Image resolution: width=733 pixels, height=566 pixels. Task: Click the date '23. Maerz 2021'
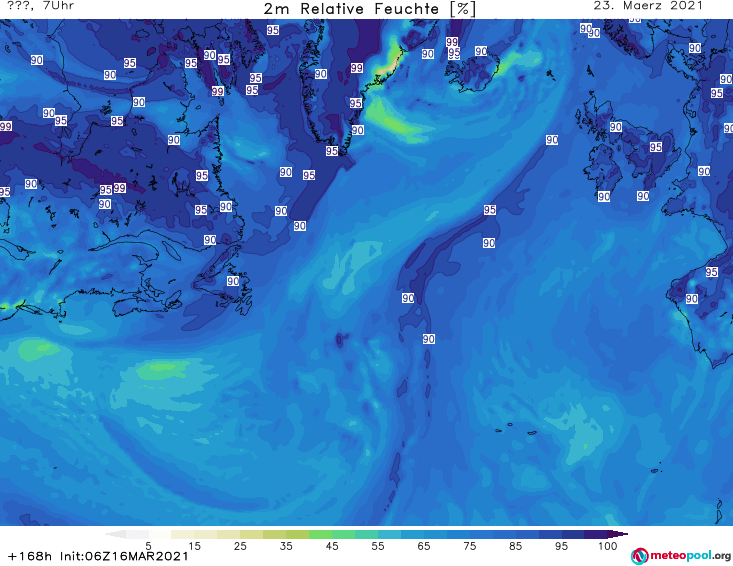coord(648,6)
